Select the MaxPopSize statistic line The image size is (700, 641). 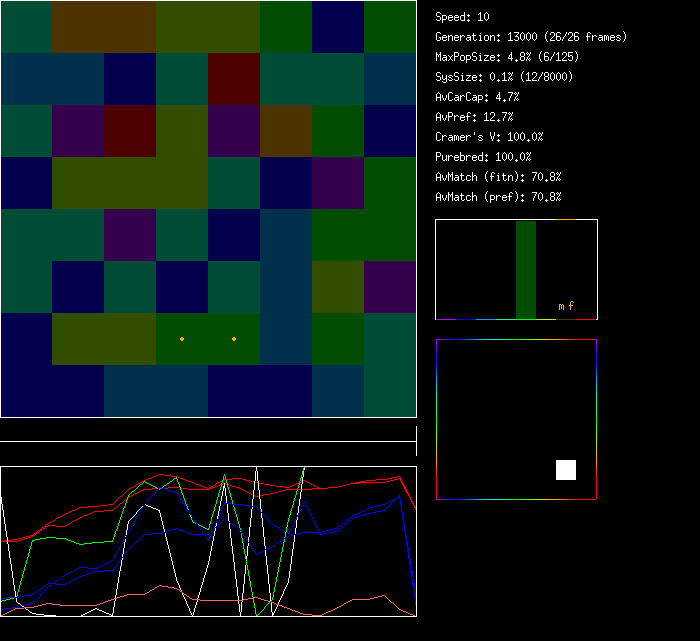504,57
